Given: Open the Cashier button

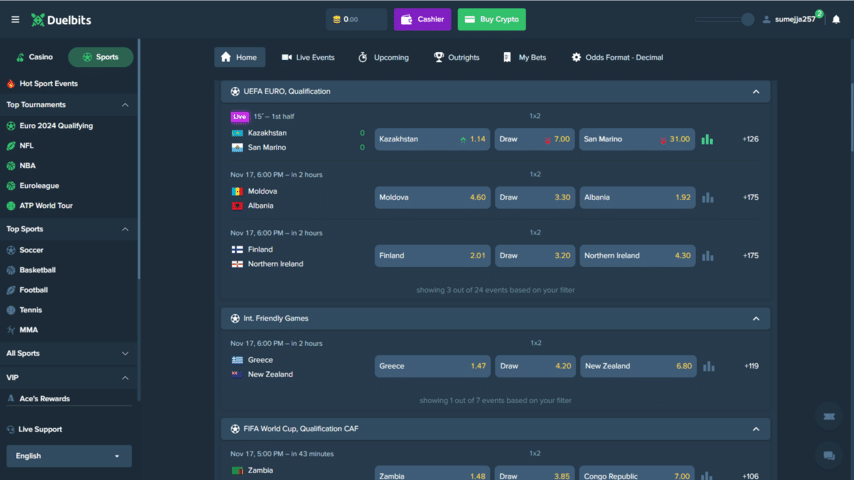Looking at the screenshot, I should click(423, 20).
